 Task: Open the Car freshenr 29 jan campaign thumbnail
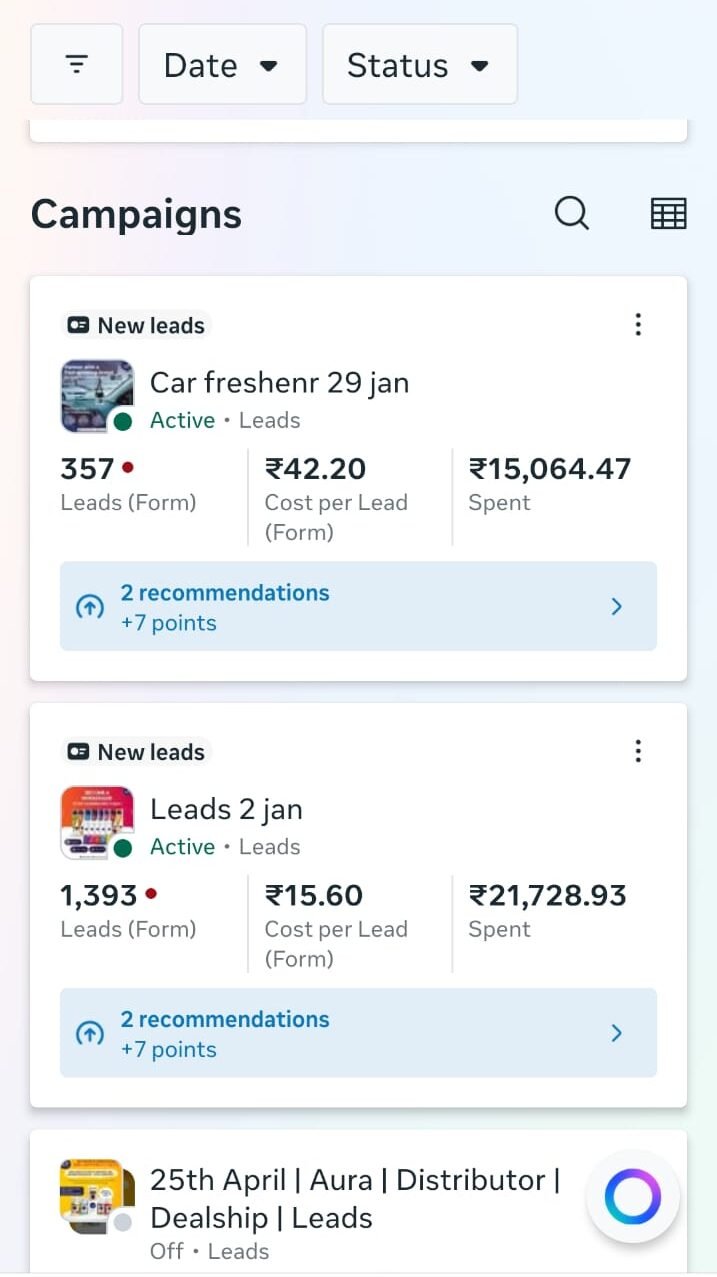96,396
